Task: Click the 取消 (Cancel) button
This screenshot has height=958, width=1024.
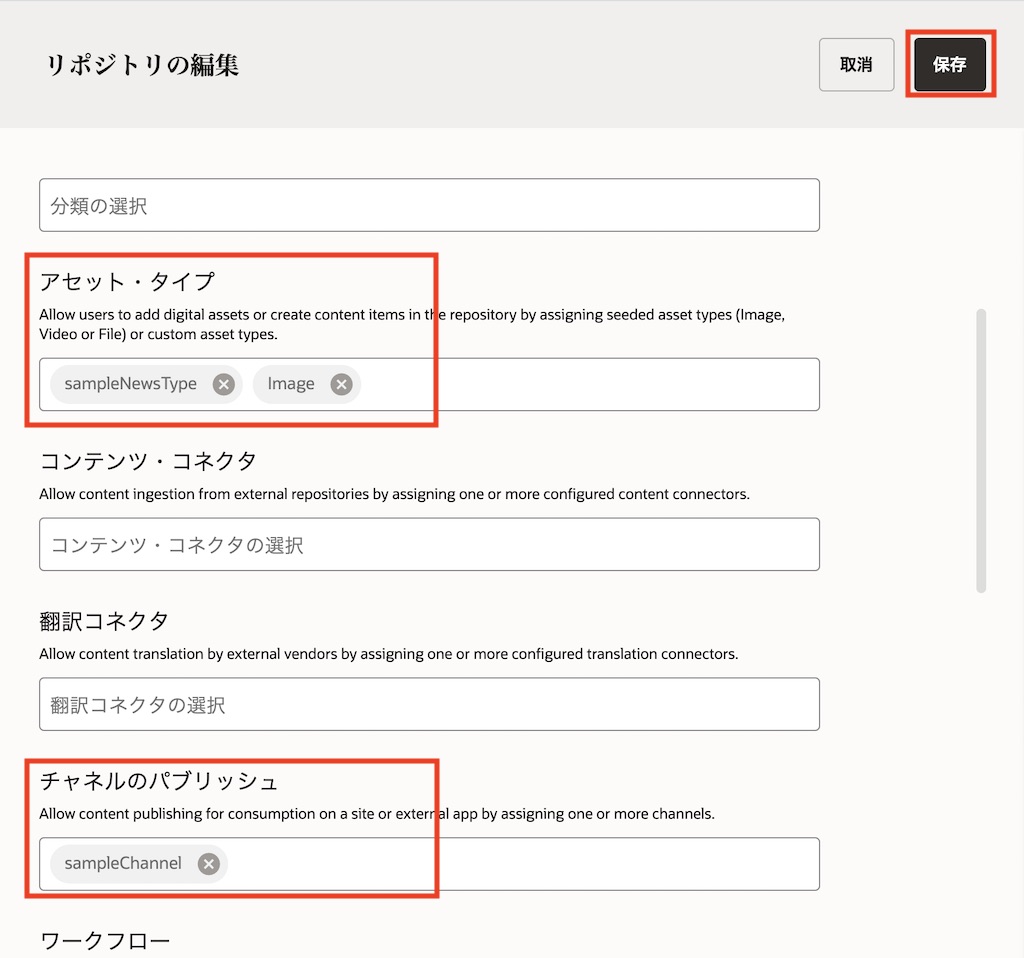Action: click(856, 65)
